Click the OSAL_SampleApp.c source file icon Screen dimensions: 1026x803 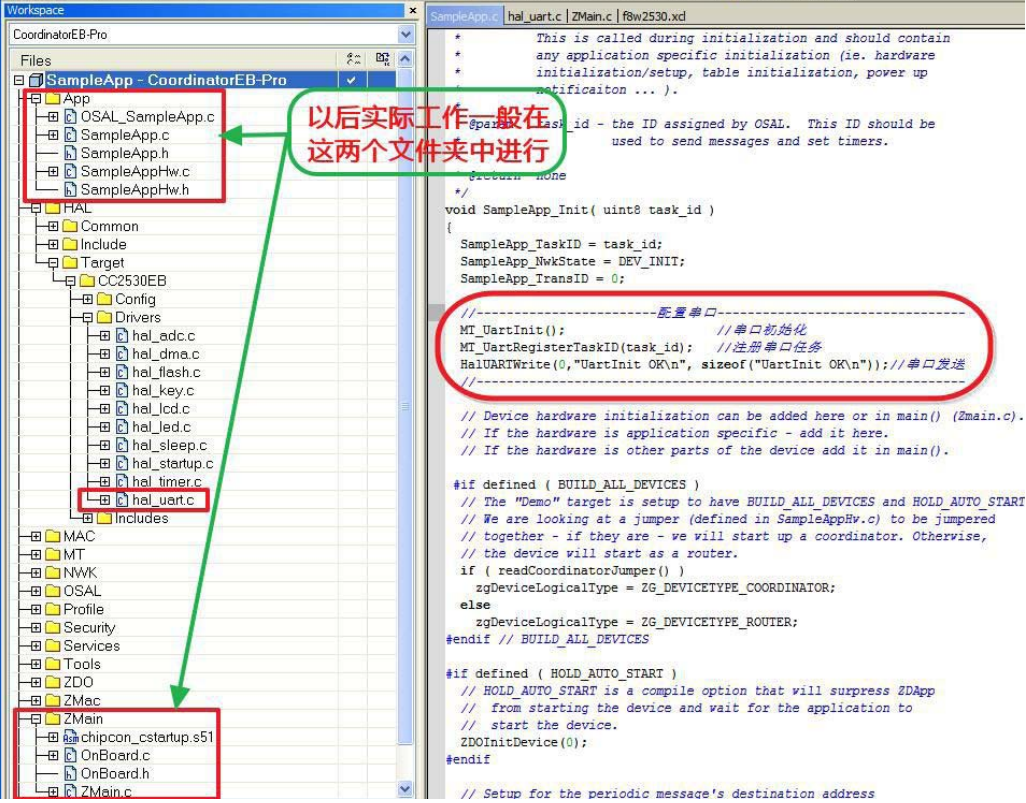tap(71, 117)
